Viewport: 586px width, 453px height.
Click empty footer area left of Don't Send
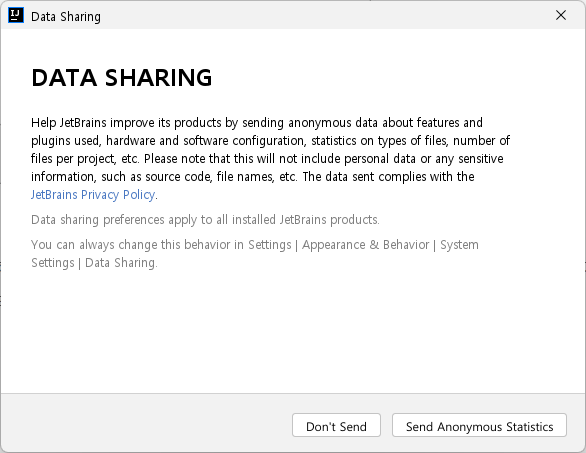tap(146, 425)
